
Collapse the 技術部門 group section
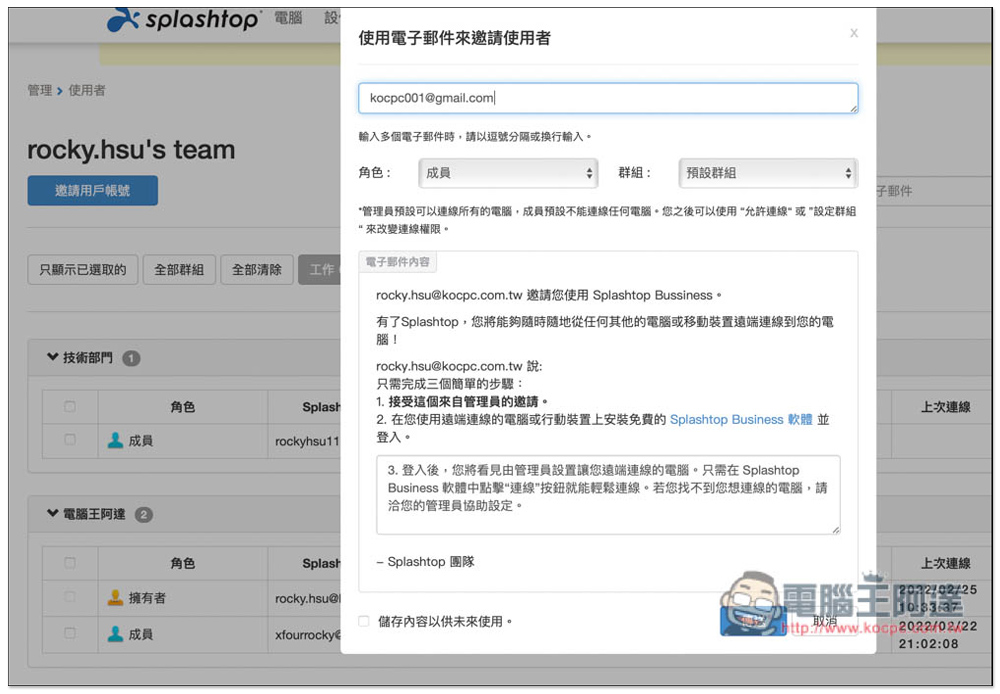(x=53, y=358)
